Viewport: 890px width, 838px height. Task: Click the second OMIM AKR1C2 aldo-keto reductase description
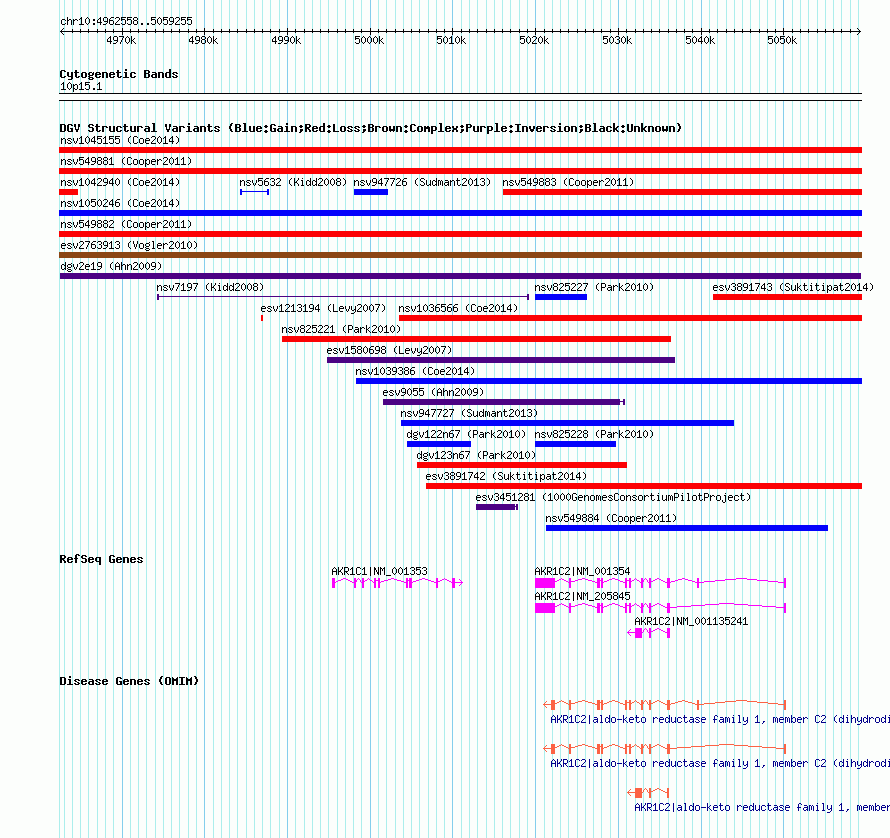coord(720,764)
